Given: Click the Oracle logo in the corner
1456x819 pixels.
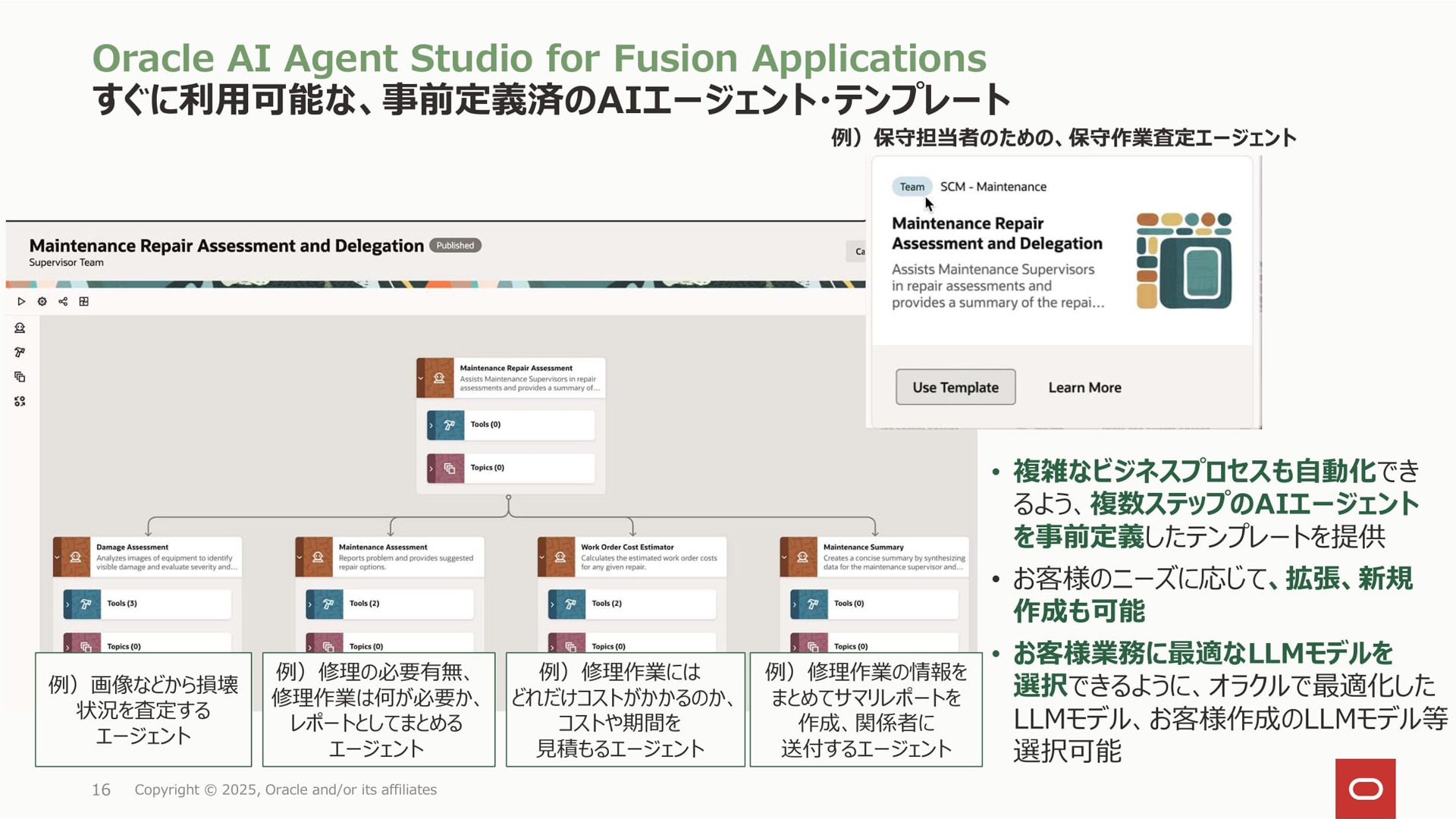Looking at the screenshot, I should pos(1366,789).
